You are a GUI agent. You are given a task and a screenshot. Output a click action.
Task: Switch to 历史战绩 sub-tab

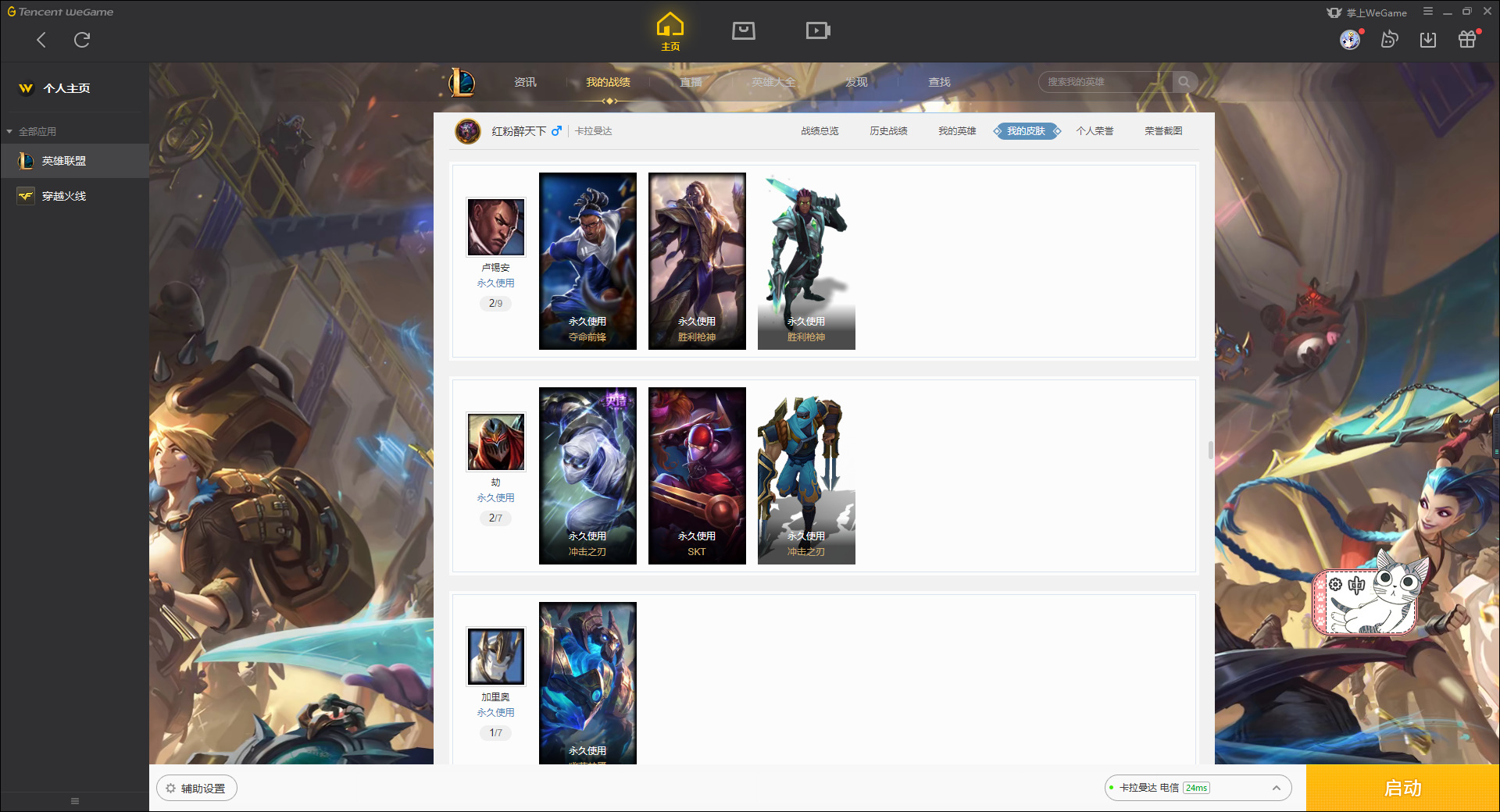coord(888,131)
